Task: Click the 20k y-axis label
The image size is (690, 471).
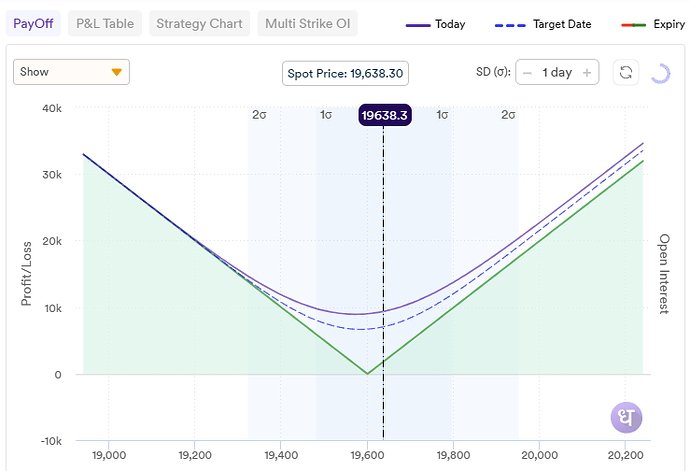Action: click(52, 241)
